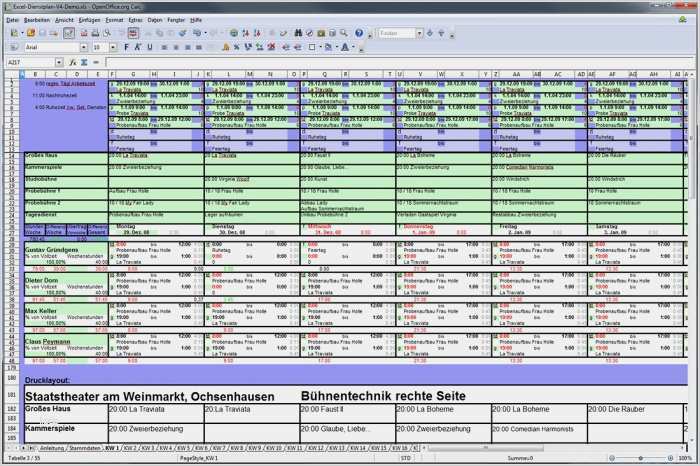Open the Arial font name dropdown
The width and height of the screenshot is (700, 466).
(83, 47)
